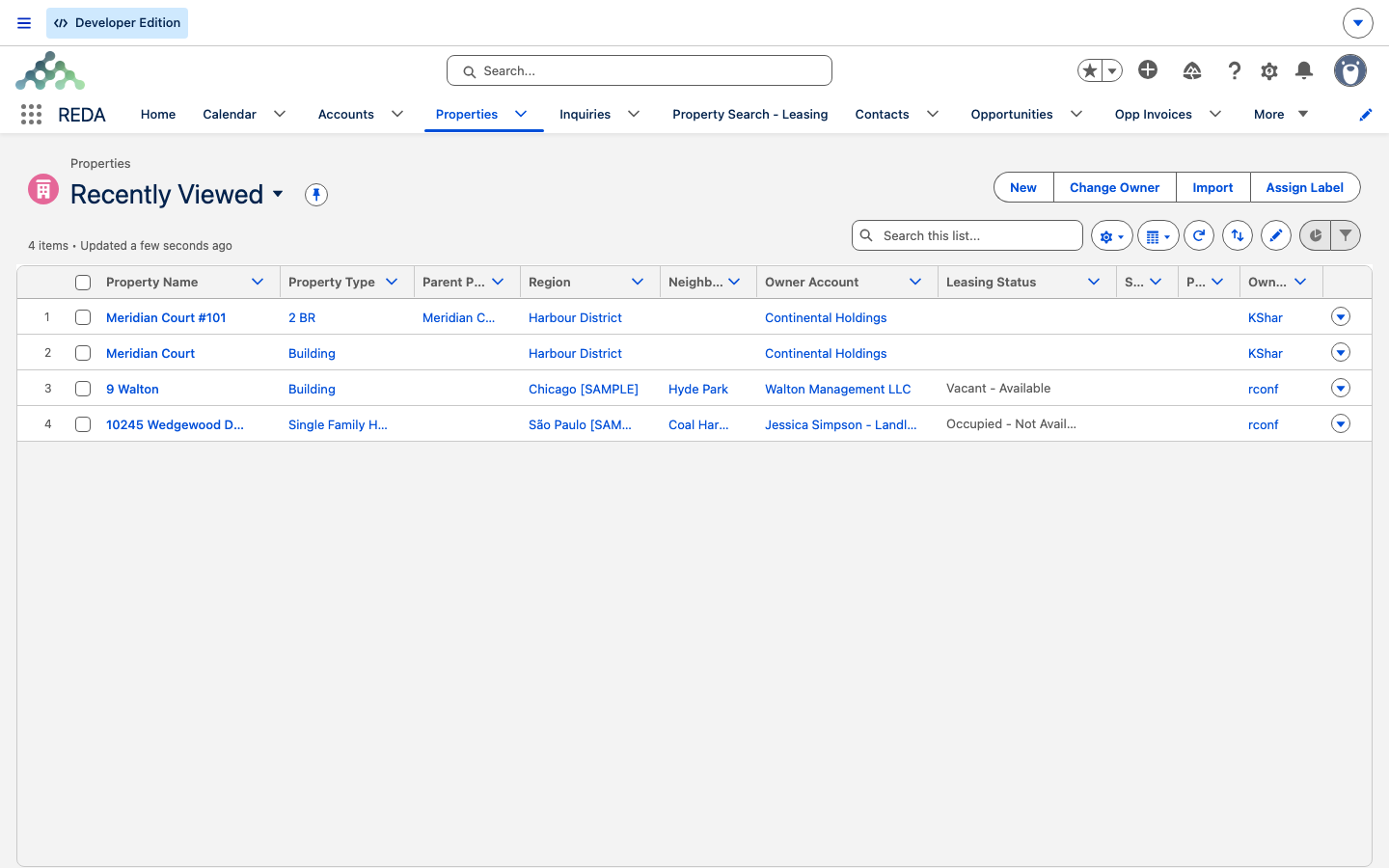Expand the Opp Invoices tab chevron
Viewport: 1389px width, 868px height.
pos(1215,114)
